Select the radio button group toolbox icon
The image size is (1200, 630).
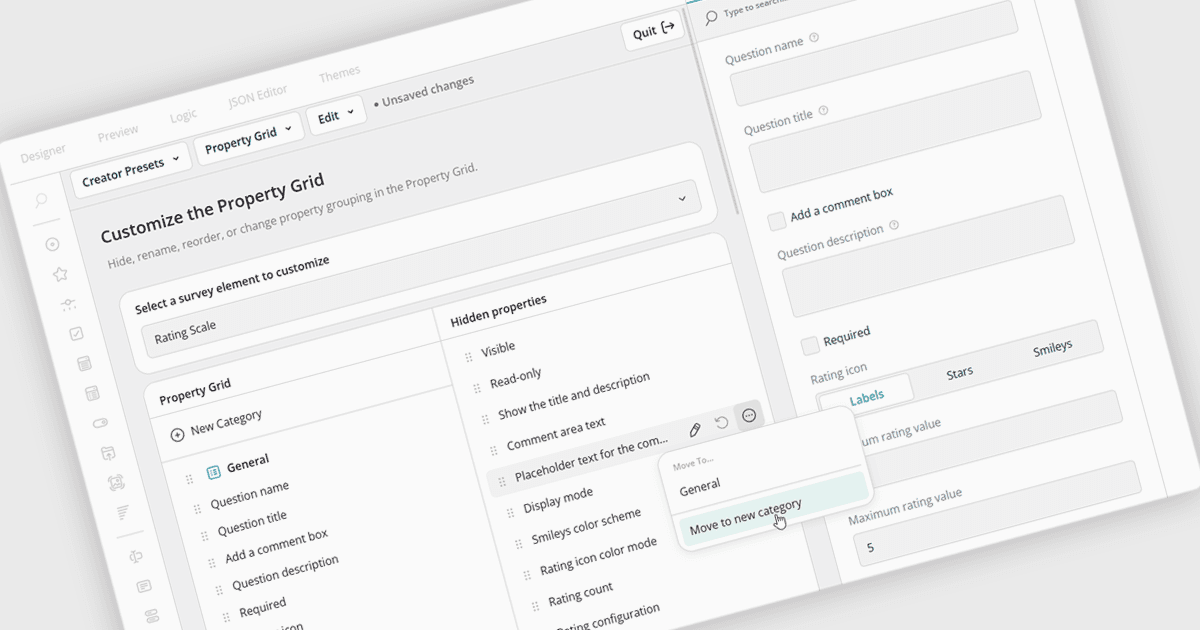click(53, 244)
